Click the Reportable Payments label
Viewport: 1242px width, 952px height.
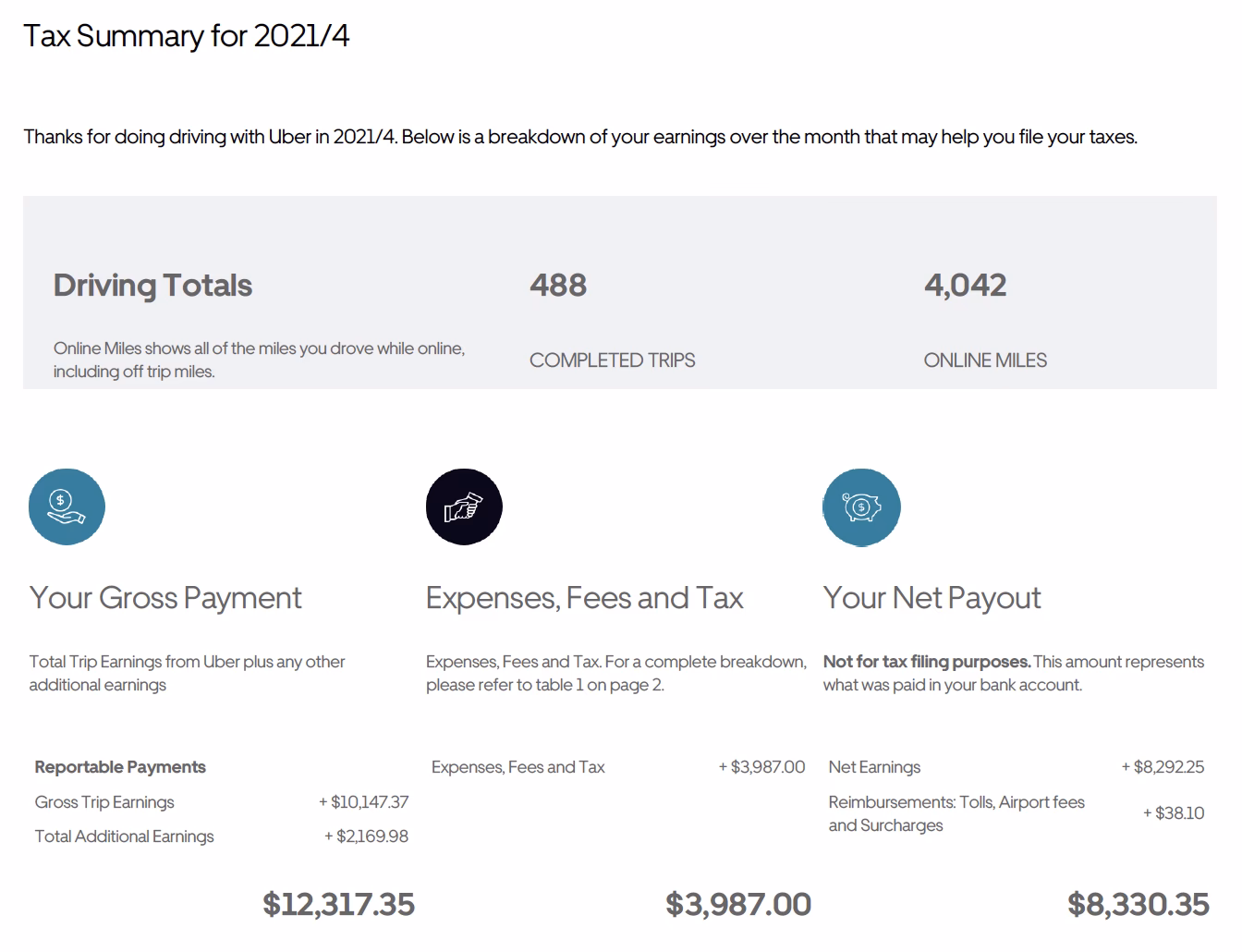[120, 767]
